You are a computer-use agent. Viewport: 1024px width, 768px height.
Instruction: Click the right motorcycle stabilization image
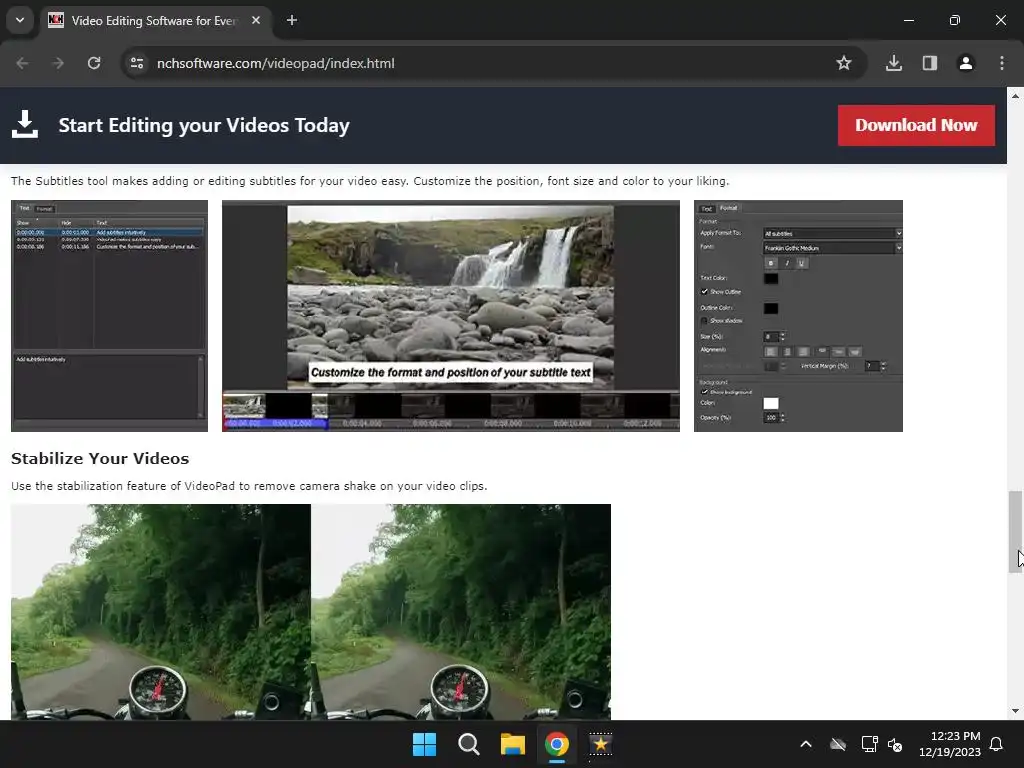click(461, 612)
